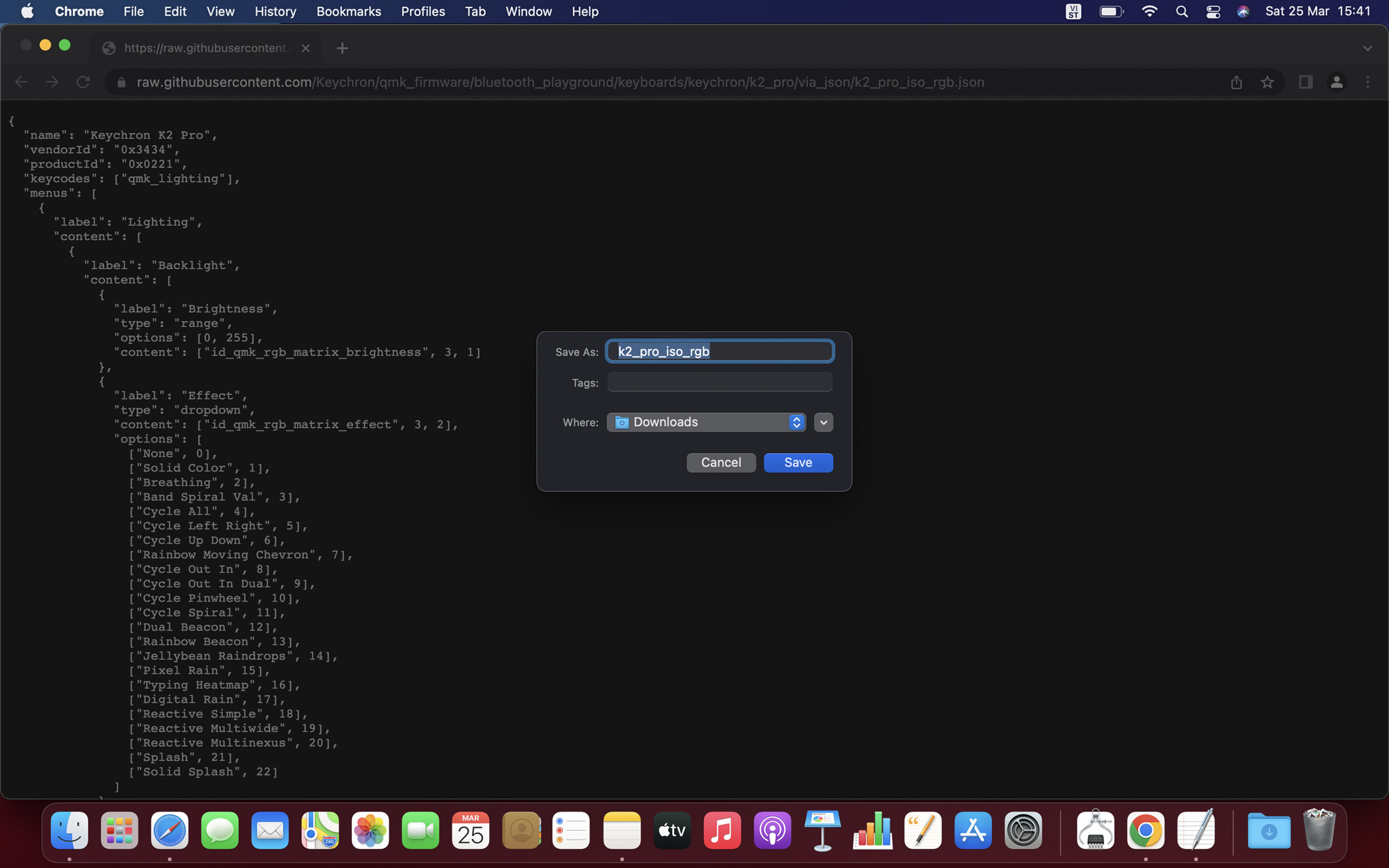Open macOS Control Center icon
This screenshot has height=868, width=1389.
1213,12
